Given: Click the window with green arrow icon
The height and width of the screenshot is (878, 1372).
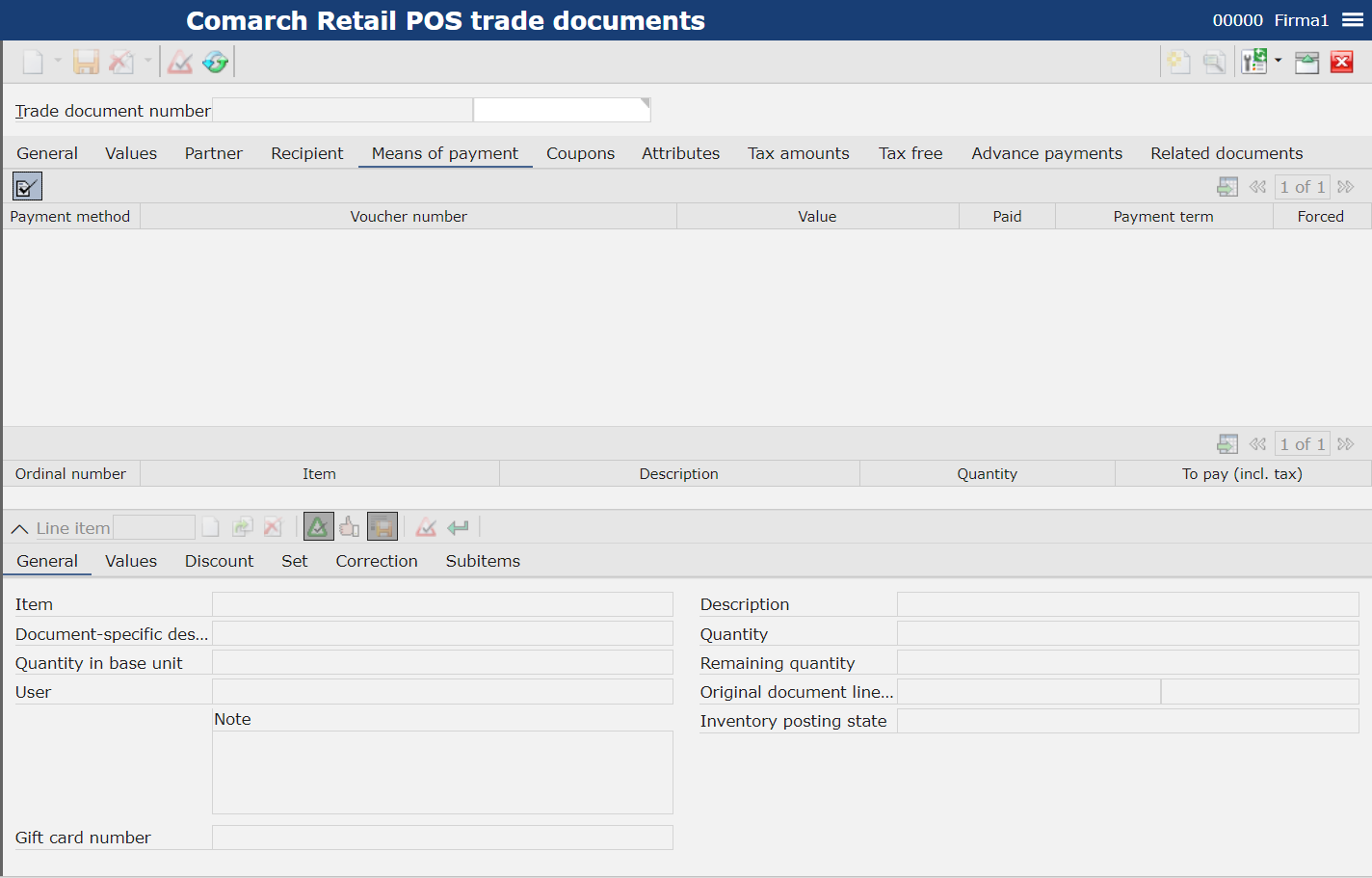Looking at the screenshot, I should click(x=1306, y=63).
